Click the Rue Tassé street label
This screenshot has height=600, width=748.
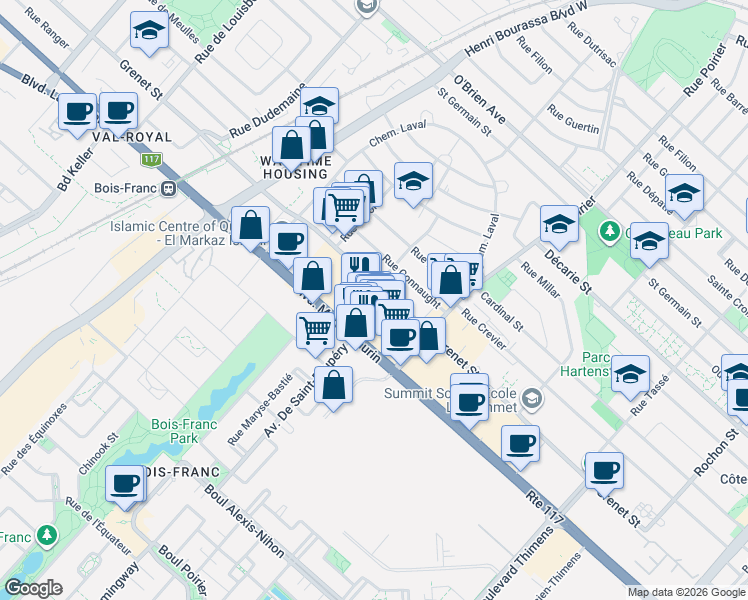tap(650, 395)
